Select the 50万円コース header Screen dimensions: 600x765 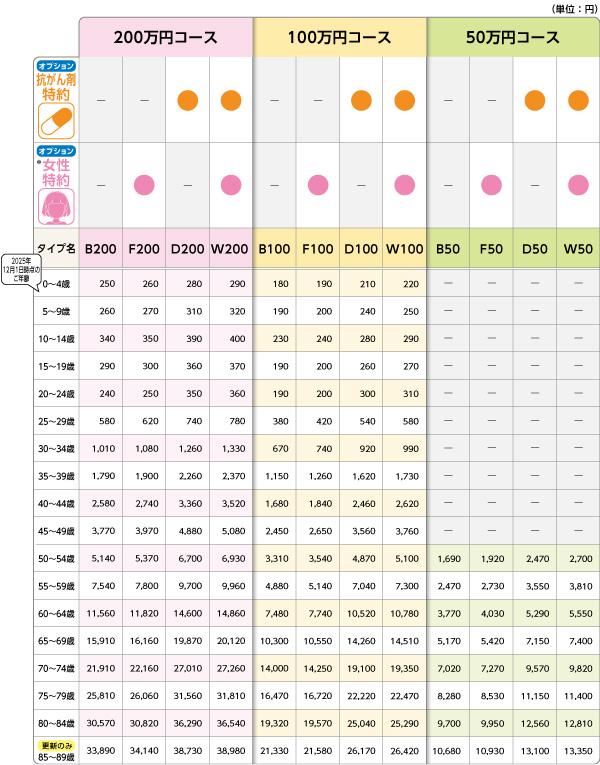pyautogui.click(x=513, y=38)
